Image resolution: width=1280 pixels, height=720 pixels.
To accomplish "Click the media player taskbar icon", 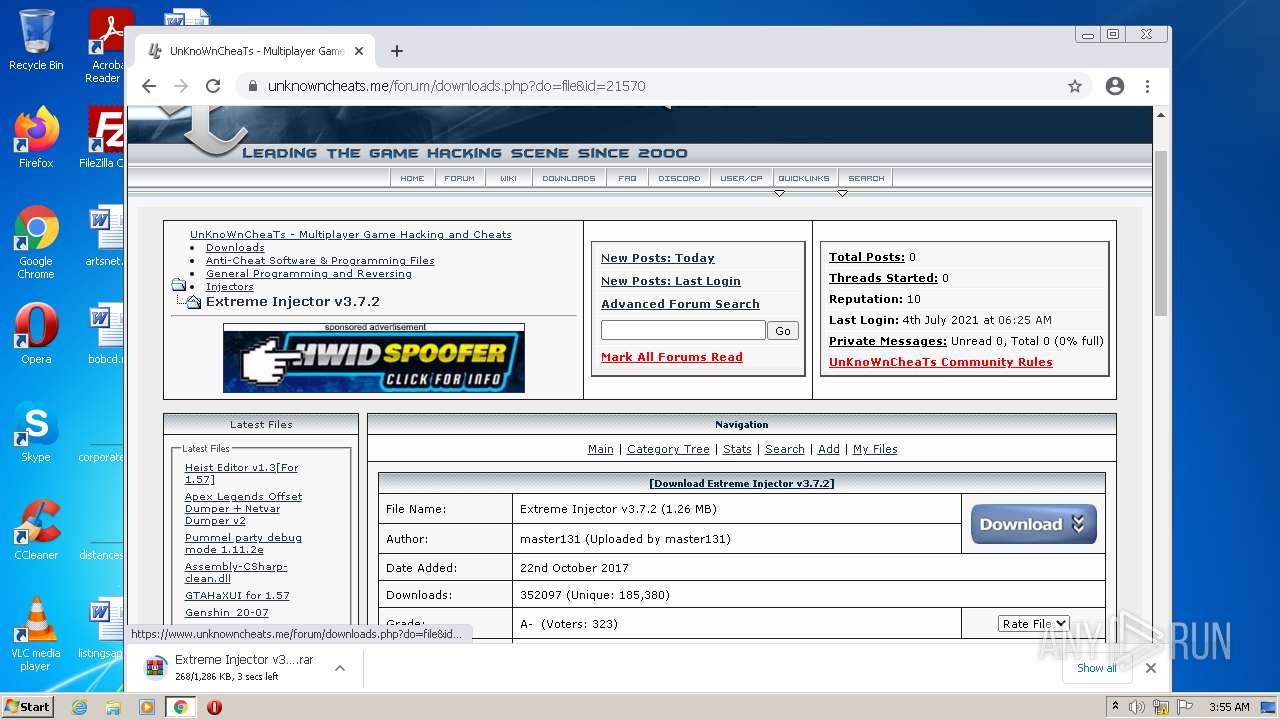I will click(147, 707).
